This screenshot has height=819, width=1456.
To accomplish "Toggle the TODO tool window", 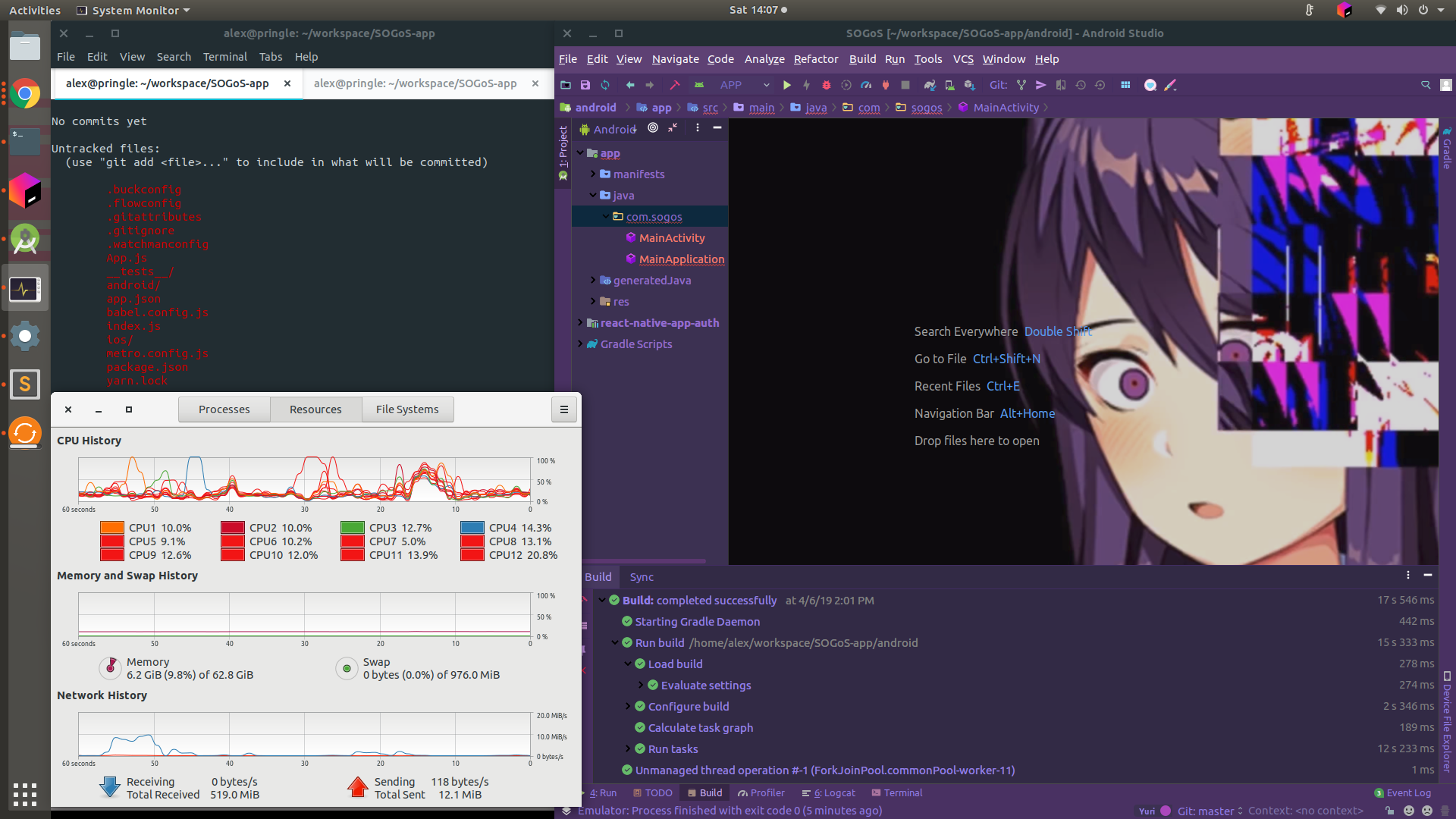I will pos(653,792).
